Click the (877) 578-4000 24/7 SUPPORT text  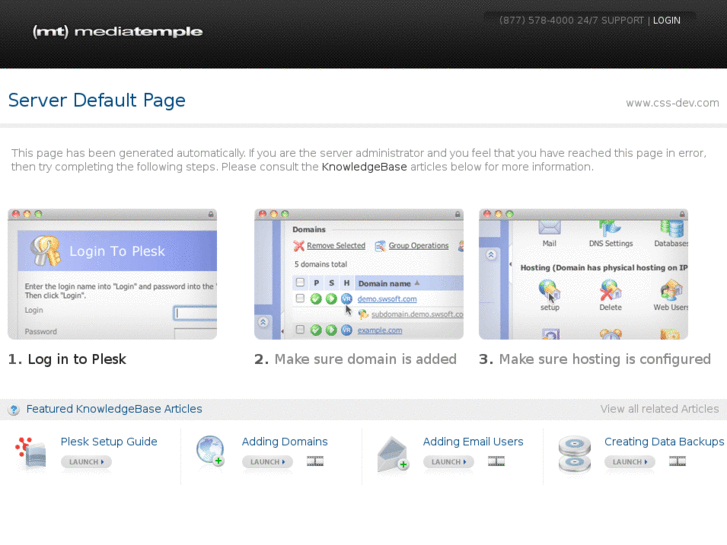coord(571,20)
